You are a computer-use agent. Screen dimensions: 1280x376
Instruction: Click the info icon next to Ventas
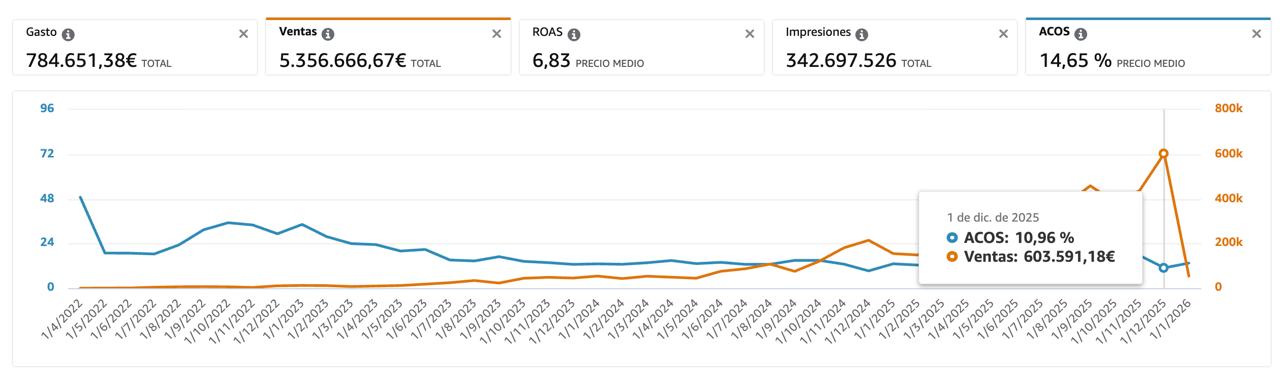click(328, 34)
